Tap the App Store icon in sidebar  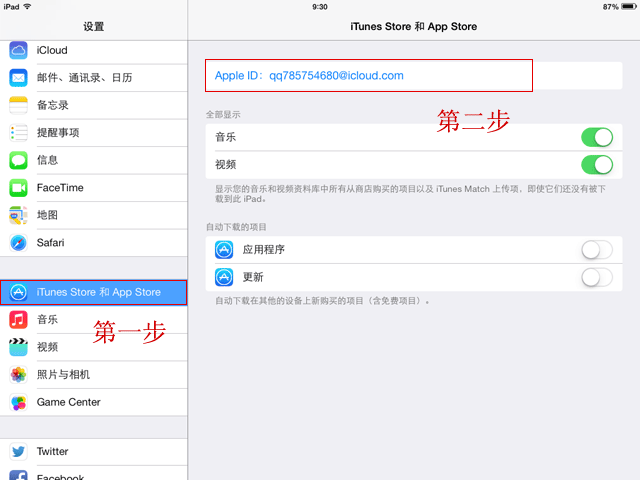click(18, 292)
